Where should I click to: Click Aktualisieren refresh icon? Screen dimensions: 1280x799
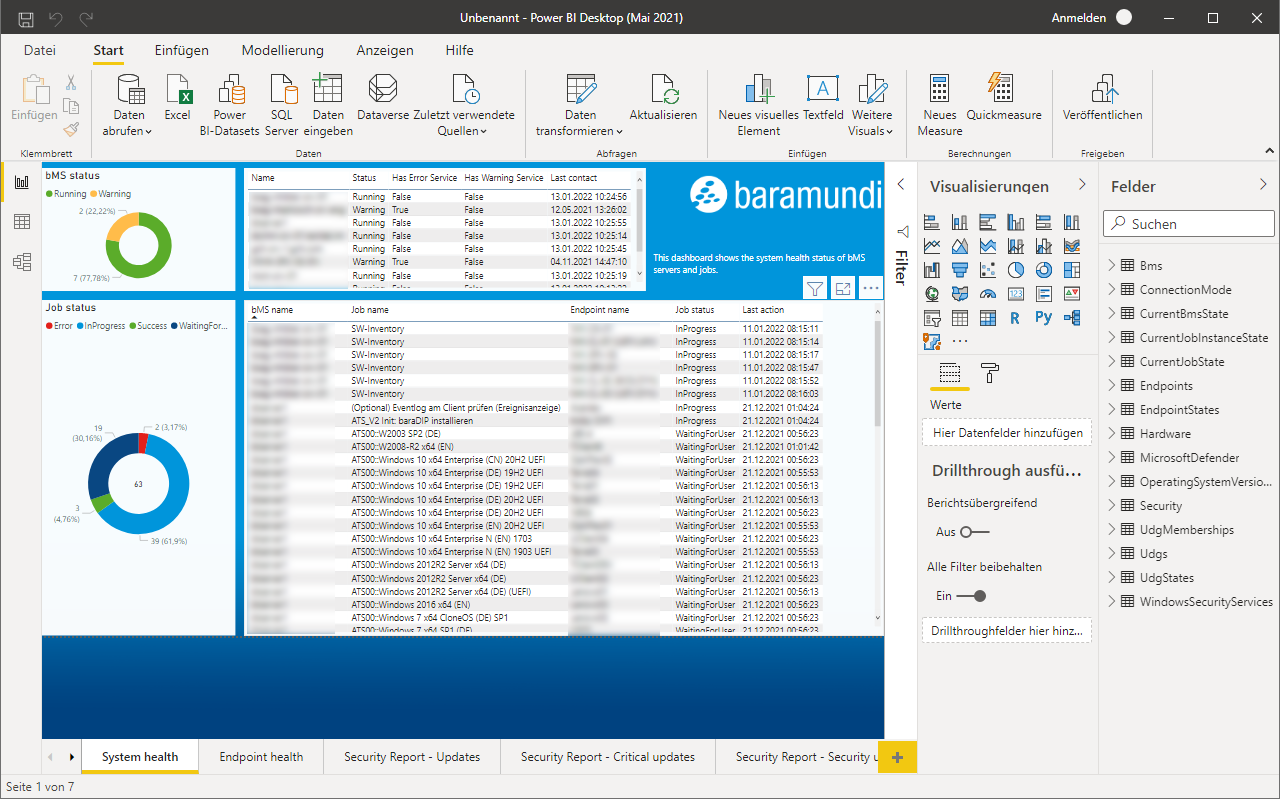click(x=663, y=91)
